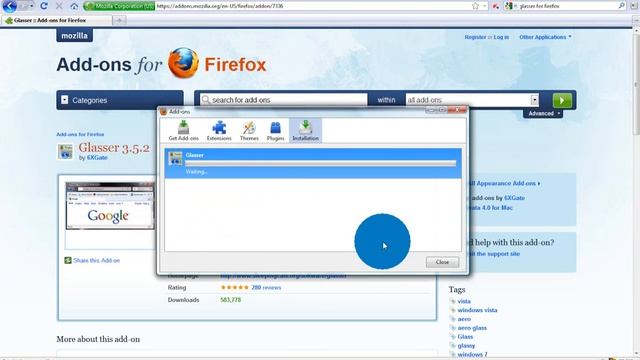
Task: Switch to Themes in the Add-ons dialog
Action: pyautogui.click(x=249, y=131)
